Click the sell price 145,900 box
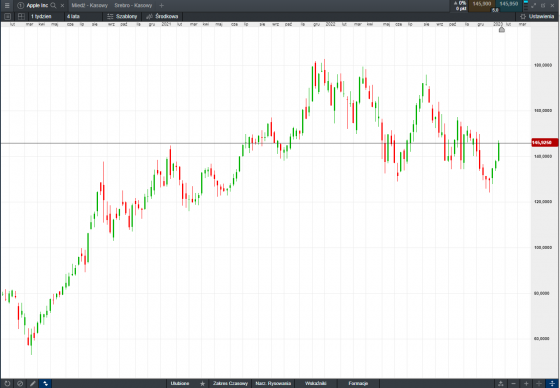Image resolution: width=560 pixels, height=388 pixels. coord(481,6)
